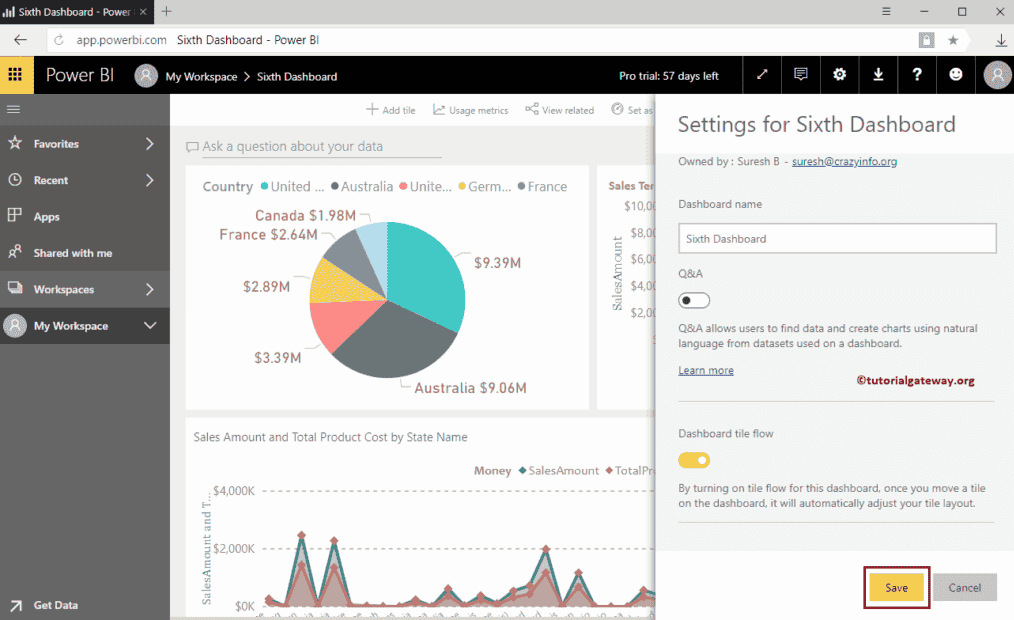Click the feedback smiley face icon
The width and height of the screenshot is (1014, 620).
click(956, 75)
